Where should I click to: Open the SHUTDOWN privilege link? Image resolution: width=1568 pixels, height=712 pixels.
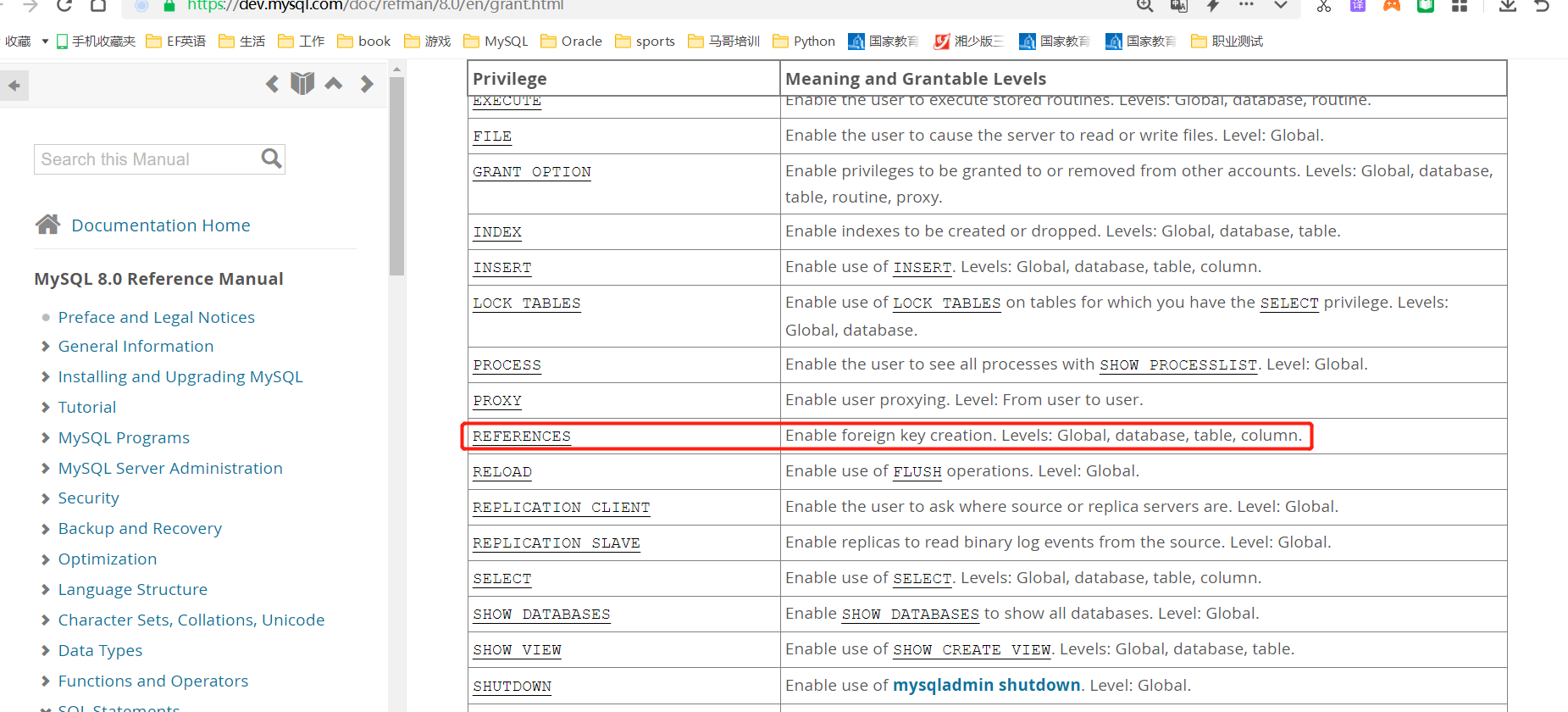point(512,687)
